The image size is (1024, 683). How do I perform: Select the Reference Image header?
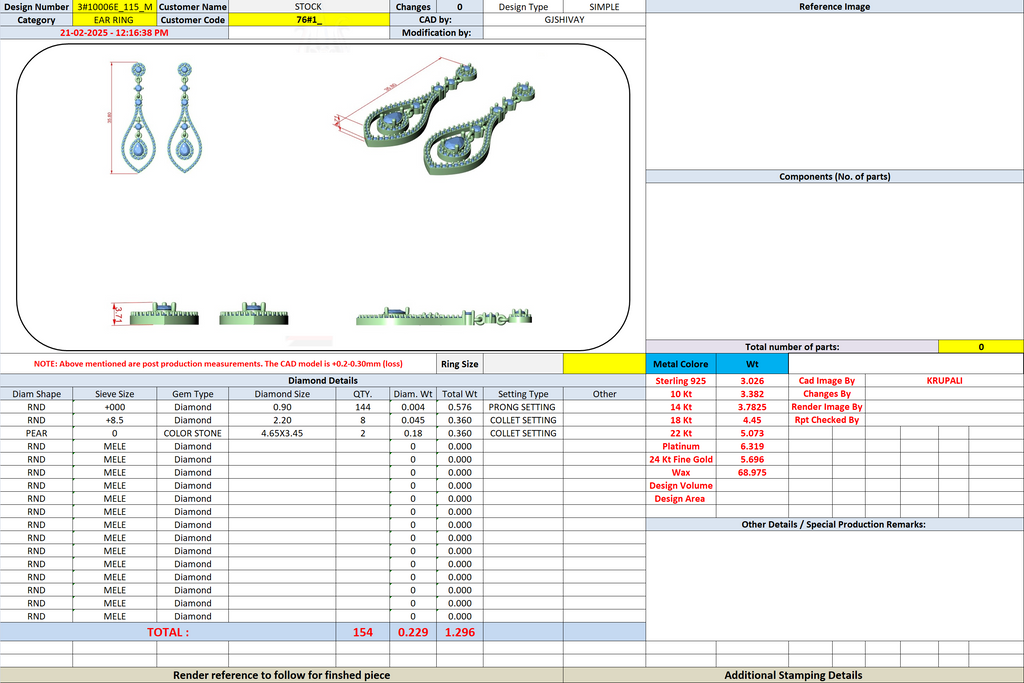point(835,7)
